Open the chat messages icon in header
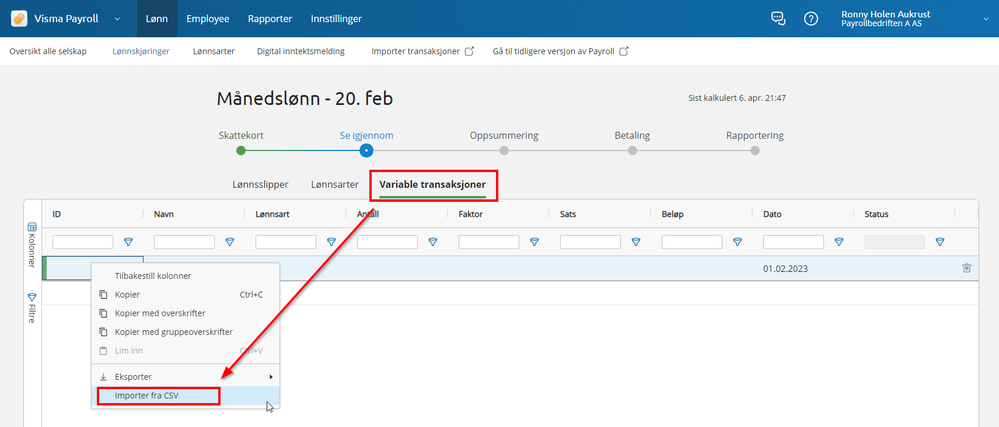The width and height of the screenshot is (999, 427). click(778, 18)
